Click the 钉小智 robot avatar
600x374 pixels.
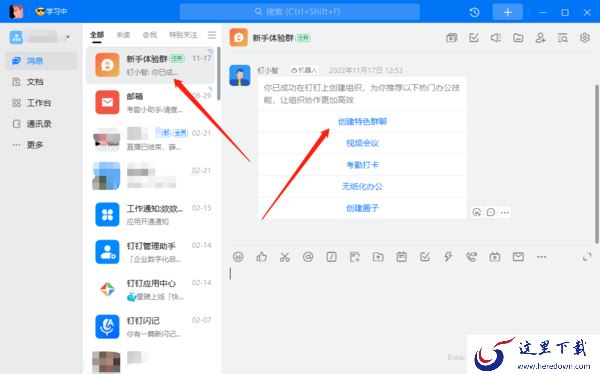[x=240, y=75]
